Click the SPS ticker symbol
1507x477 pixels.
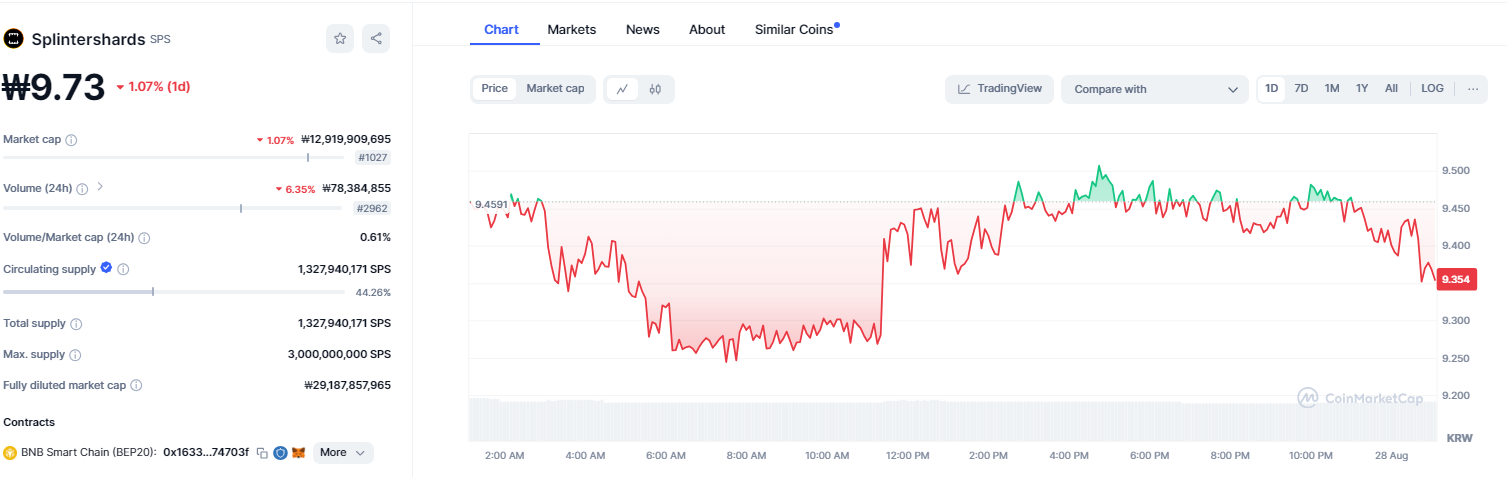point(161,40)
